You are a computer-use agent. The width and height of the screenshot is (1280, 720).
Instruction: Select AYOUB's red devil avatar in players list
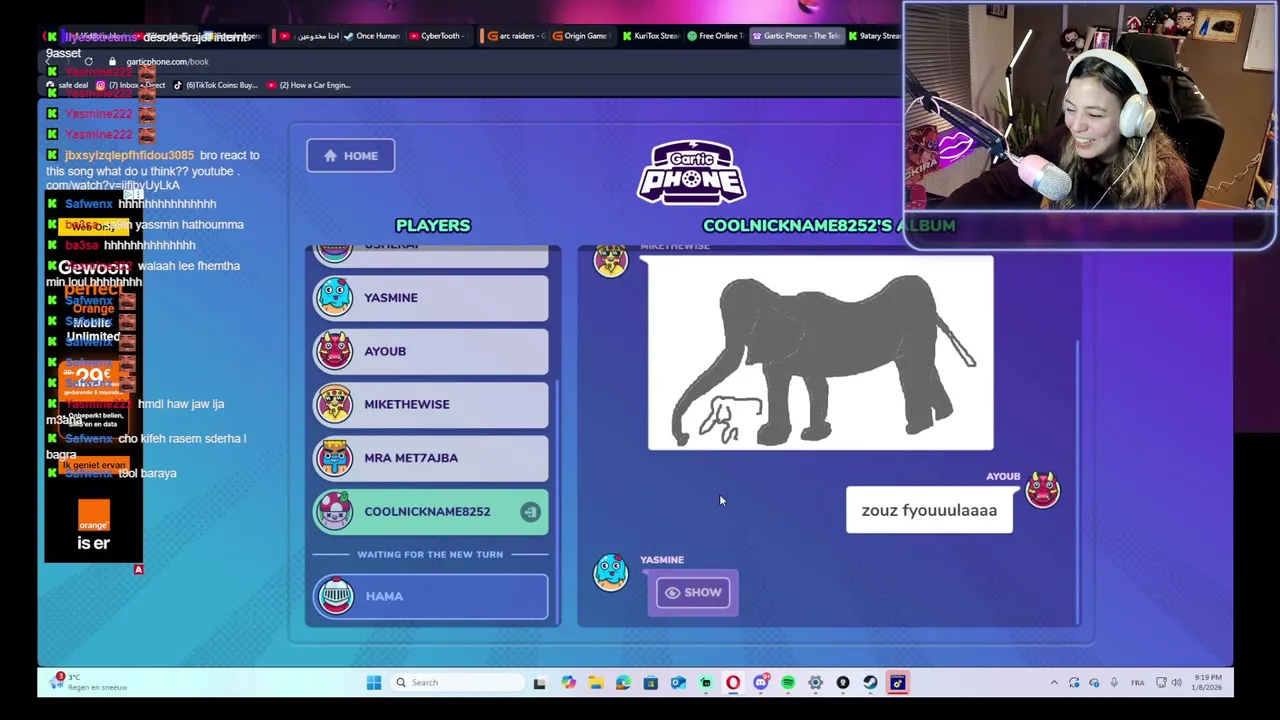click(x=335, y=351)
